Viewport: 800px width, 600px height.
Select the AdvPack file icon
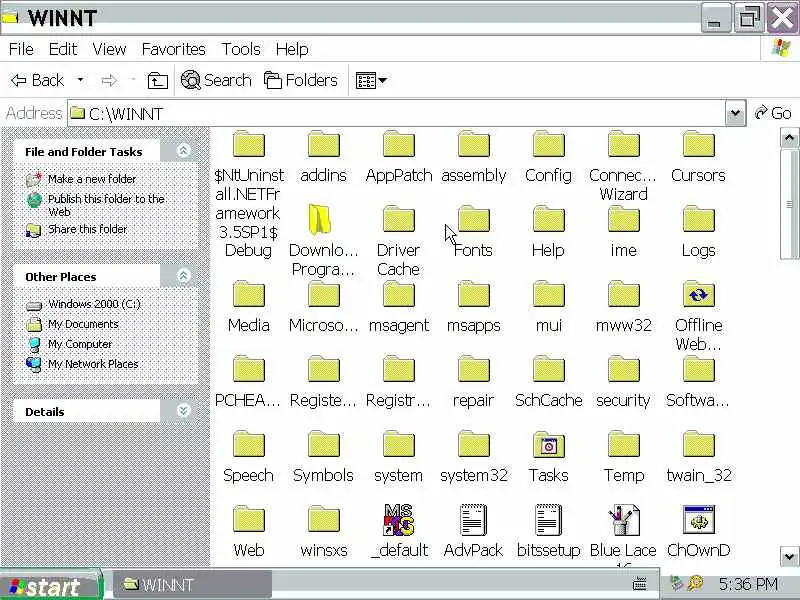(473, 519)
